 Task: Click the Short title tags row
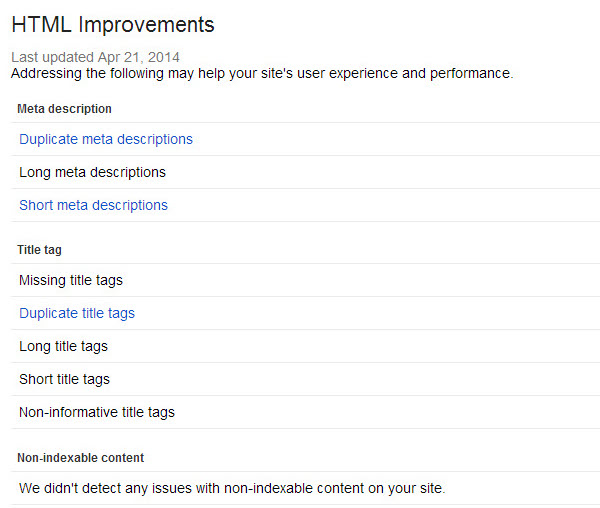coord(305,379)
